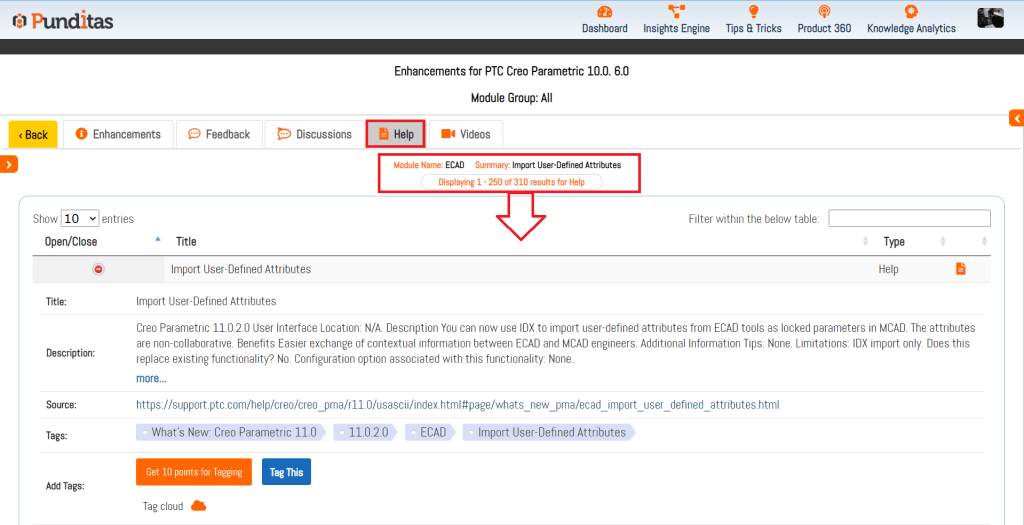Sort the table by Title column
The image size is (1024, 525).
point(186,241)
